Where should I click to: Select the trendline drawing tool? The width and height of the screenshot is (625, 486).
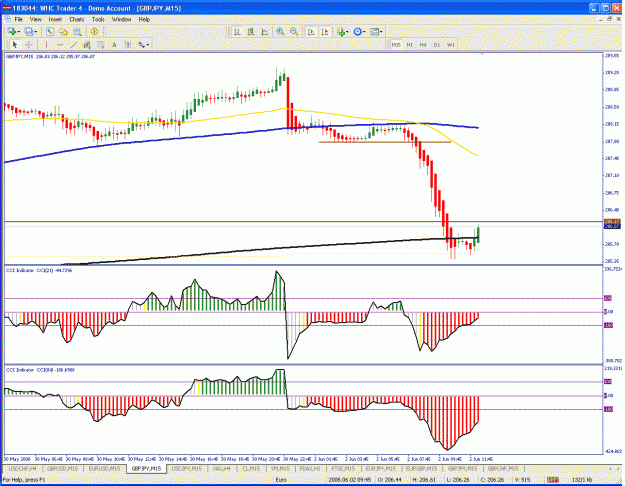pos(73,45)
